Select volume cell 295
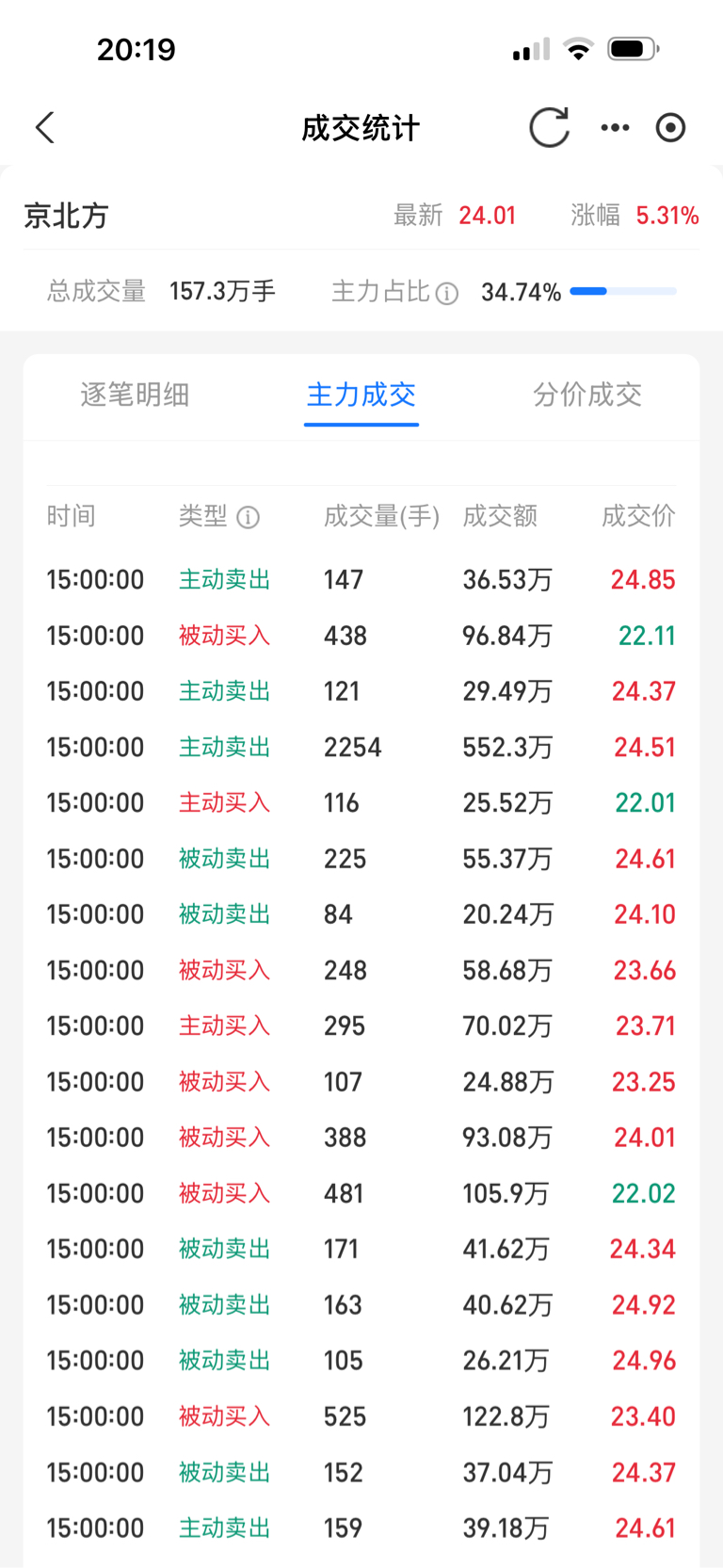 [345, 1026]
